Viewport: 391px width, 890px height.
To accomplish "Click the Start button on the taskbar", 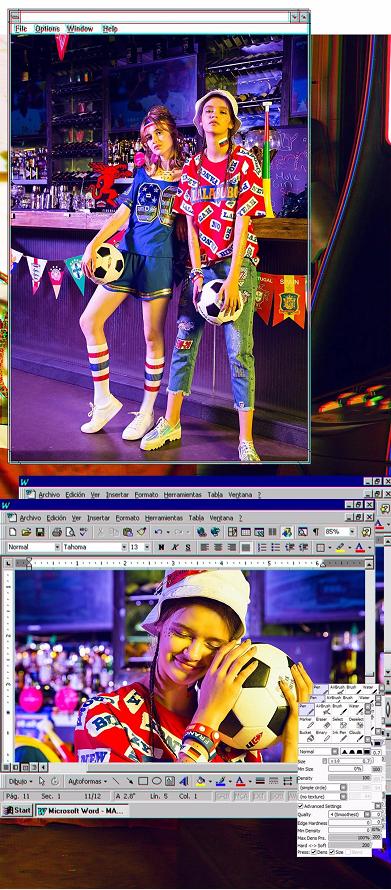I will pos(17,810).
